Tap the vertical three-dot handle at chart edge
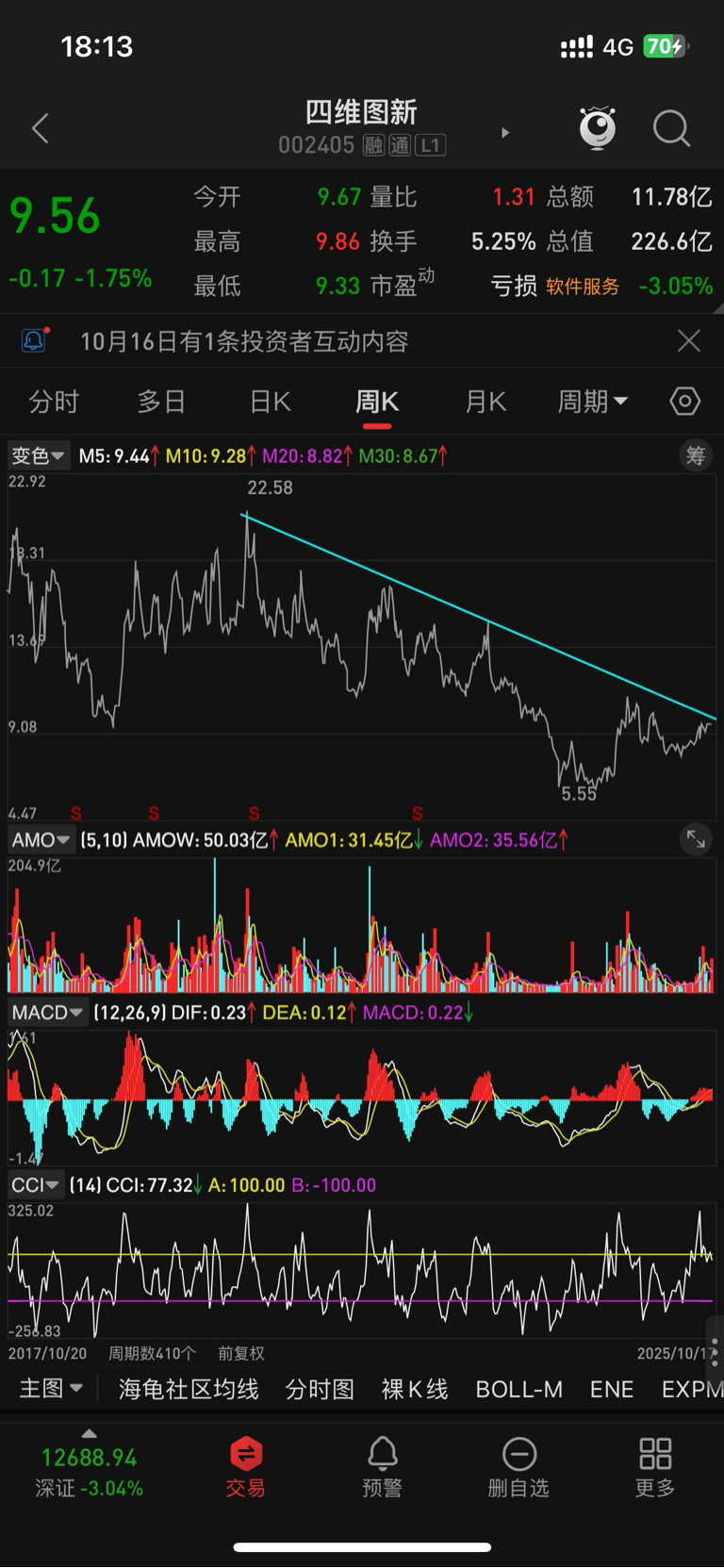Viewport: 724px width, 1568px height. coord(715,1351)
